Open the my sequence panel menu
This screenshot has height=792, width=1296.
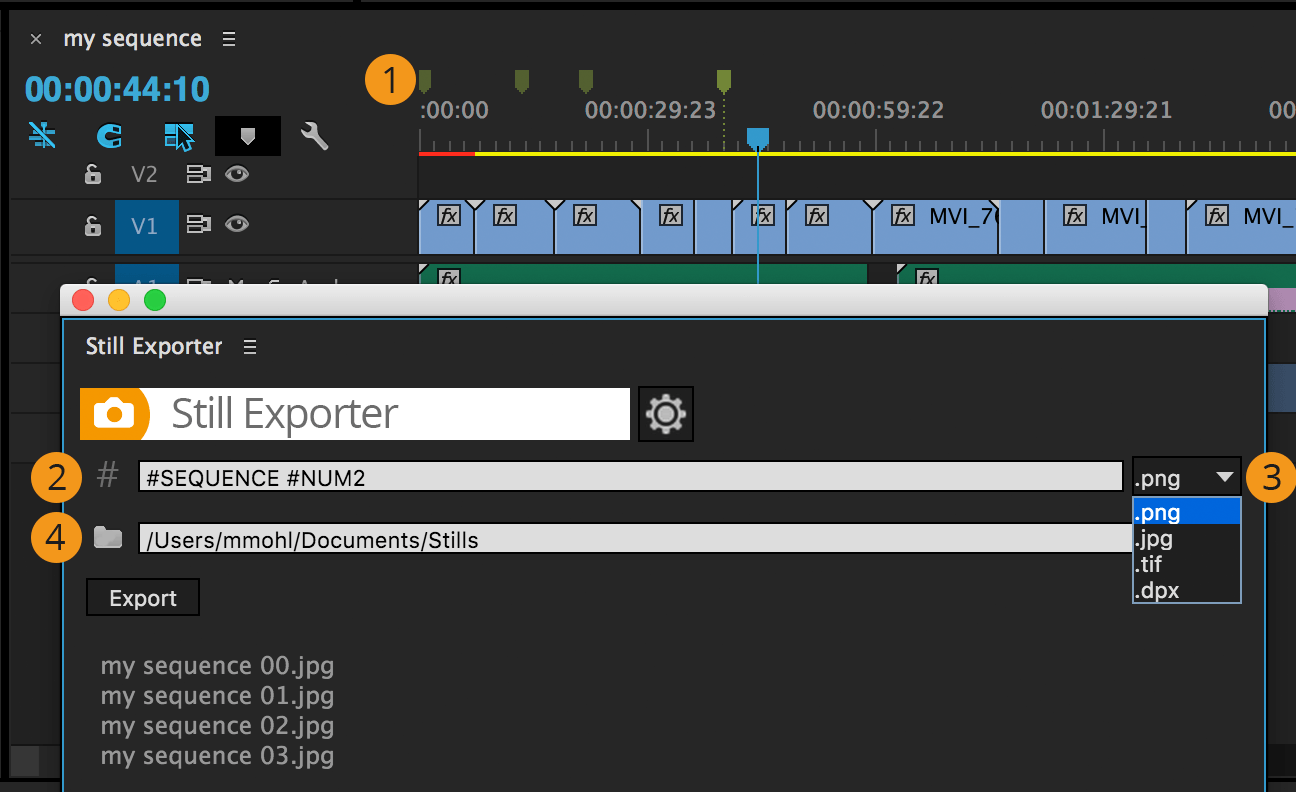pyautogui.click(x=228, y=38)
